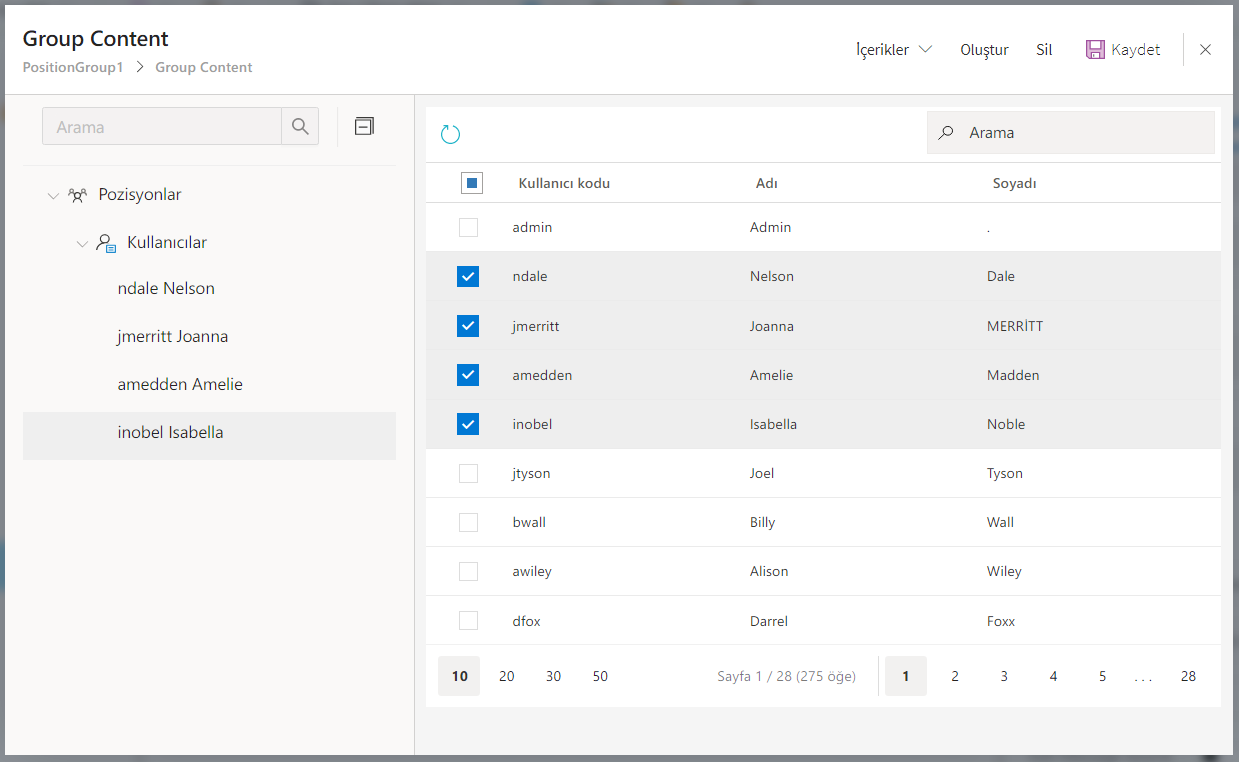Click the collapse all tree icon
Viewport: 1239px width, 762px height.
365,126
